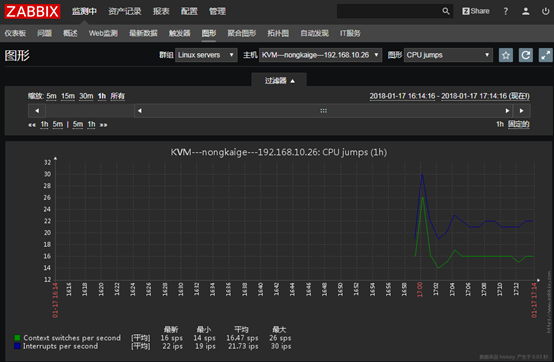The width and height of the screenshot is (554, 362).
Task: Open the 配置 main menu
Action: pos(189,11)
